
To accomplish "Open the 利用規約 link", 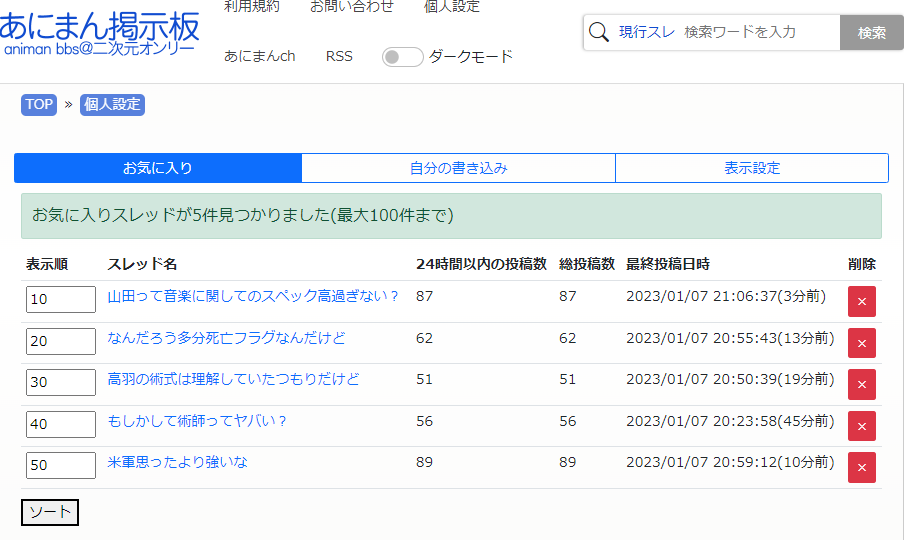I will pyautogui.click(x=252, y=6).
